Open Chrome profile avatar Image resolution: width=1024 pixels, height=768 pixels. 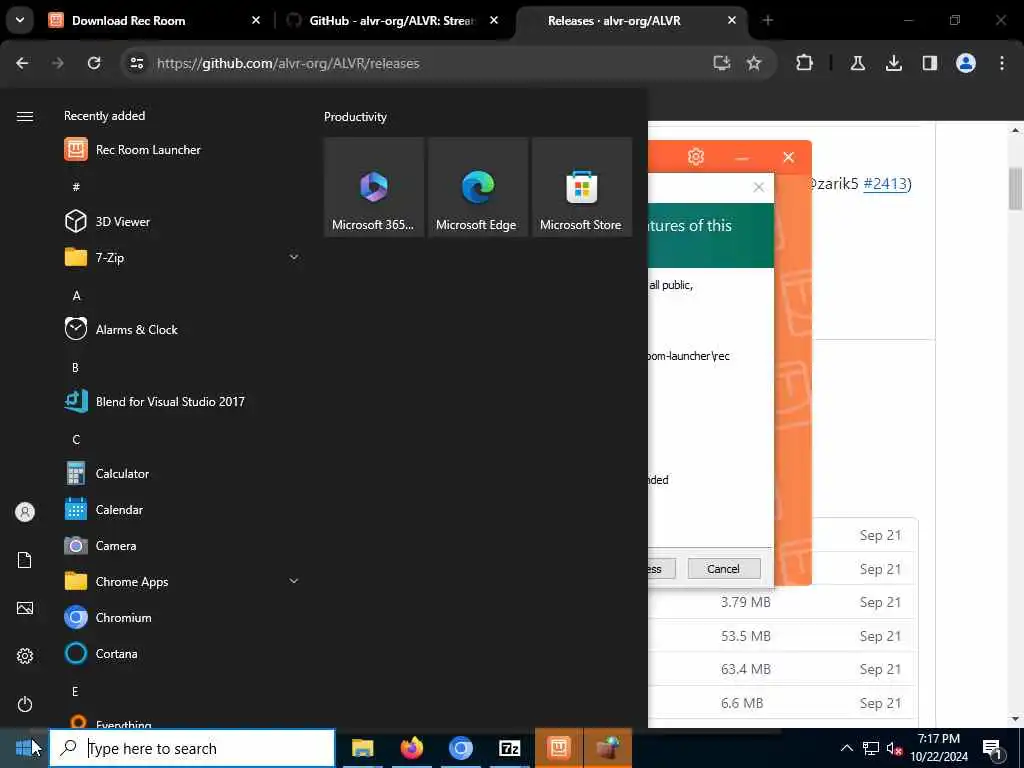[966, 63]
